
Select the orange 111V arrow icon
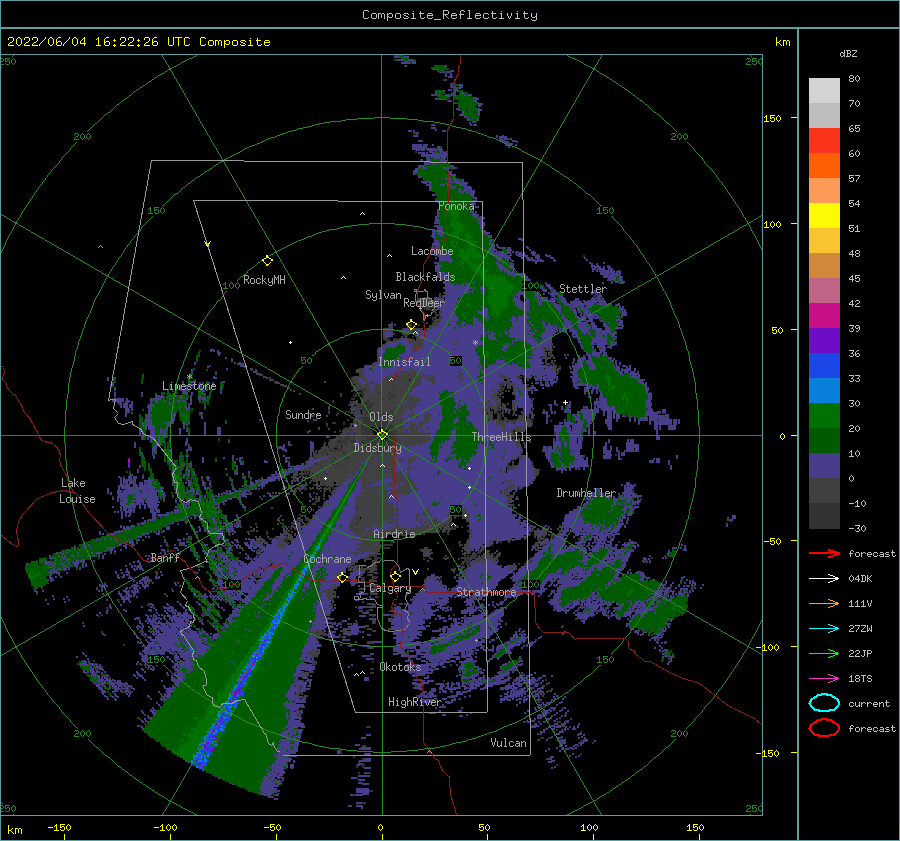[824, 603]
